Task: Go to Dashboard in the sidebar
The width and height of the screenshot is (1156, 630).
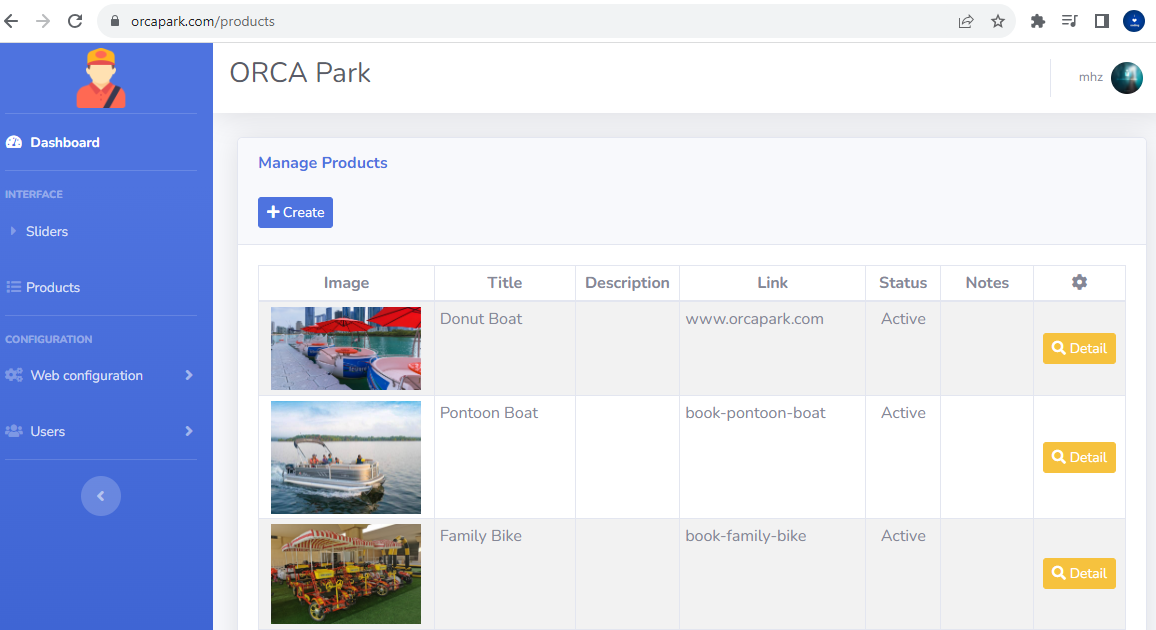Action: pos(64,143)
